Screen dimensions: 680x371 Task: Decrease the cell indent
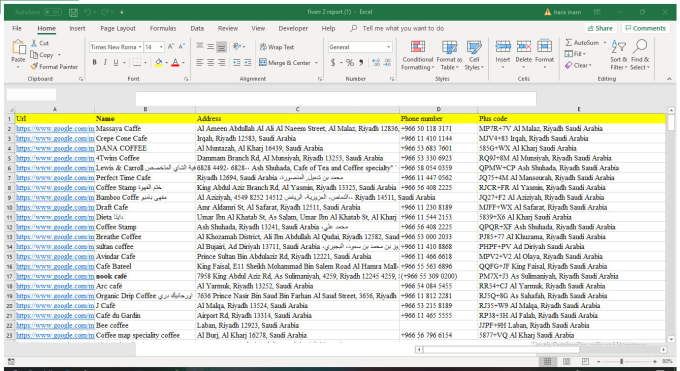click(237, 62)
